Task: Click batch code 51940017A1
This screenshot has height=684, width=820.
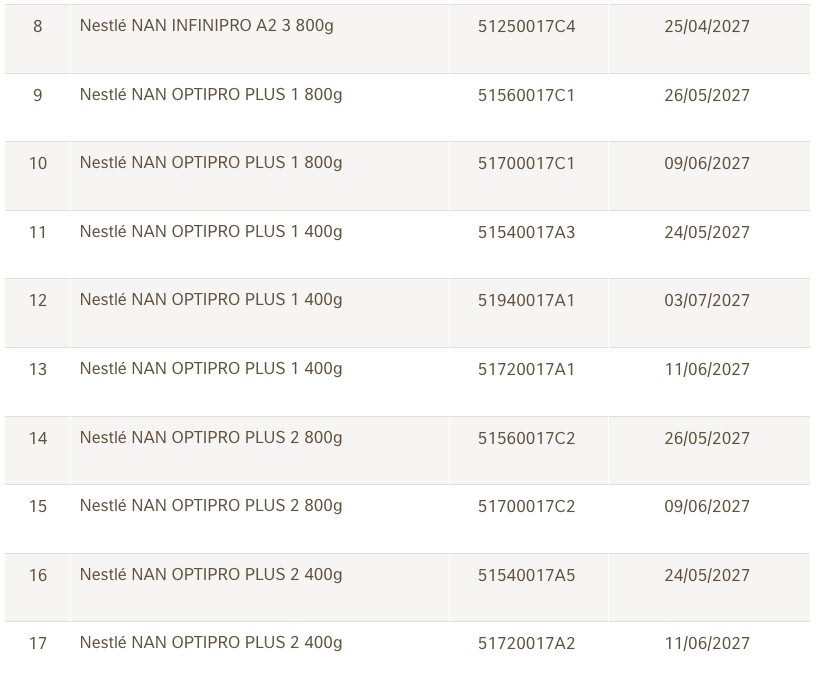Action: point(526,300)
